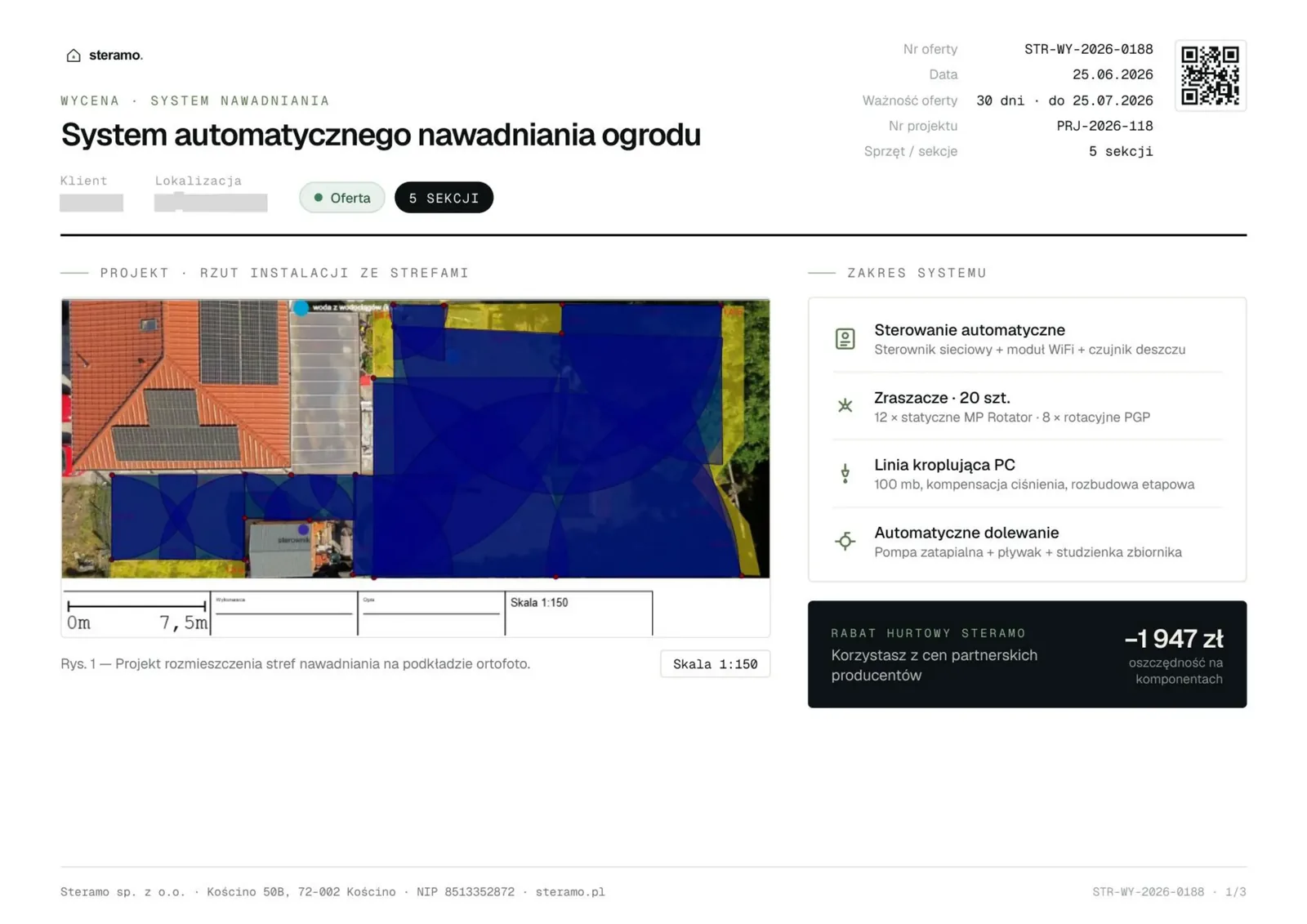This screenshot has width=1307, height=924.
Task: Click the validity text 30 dni · do 25.07.2026
Action: 1064,100
